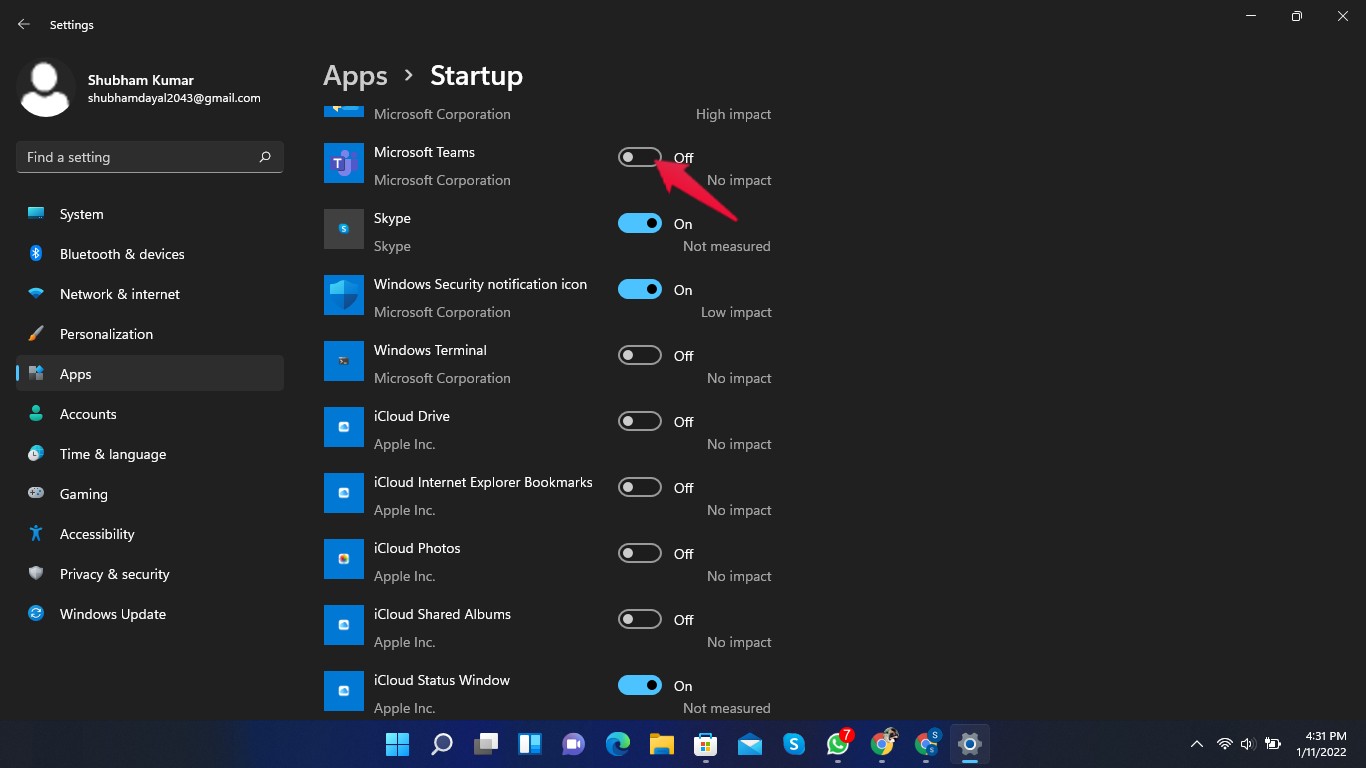Open Microsoft Edge from the taskbar

point(618,744)
